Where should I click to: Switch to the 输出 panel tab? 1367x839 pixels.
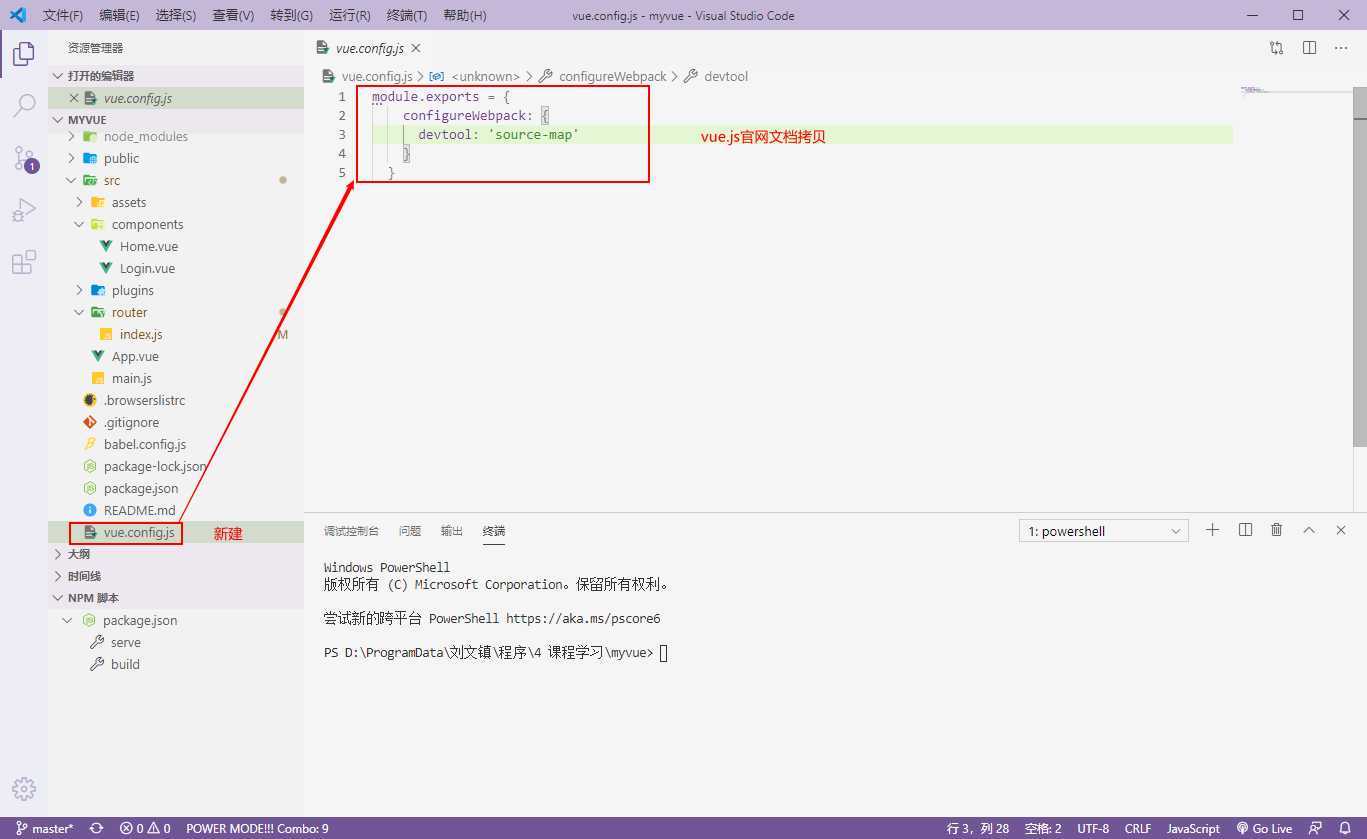(x=452, y=531)
